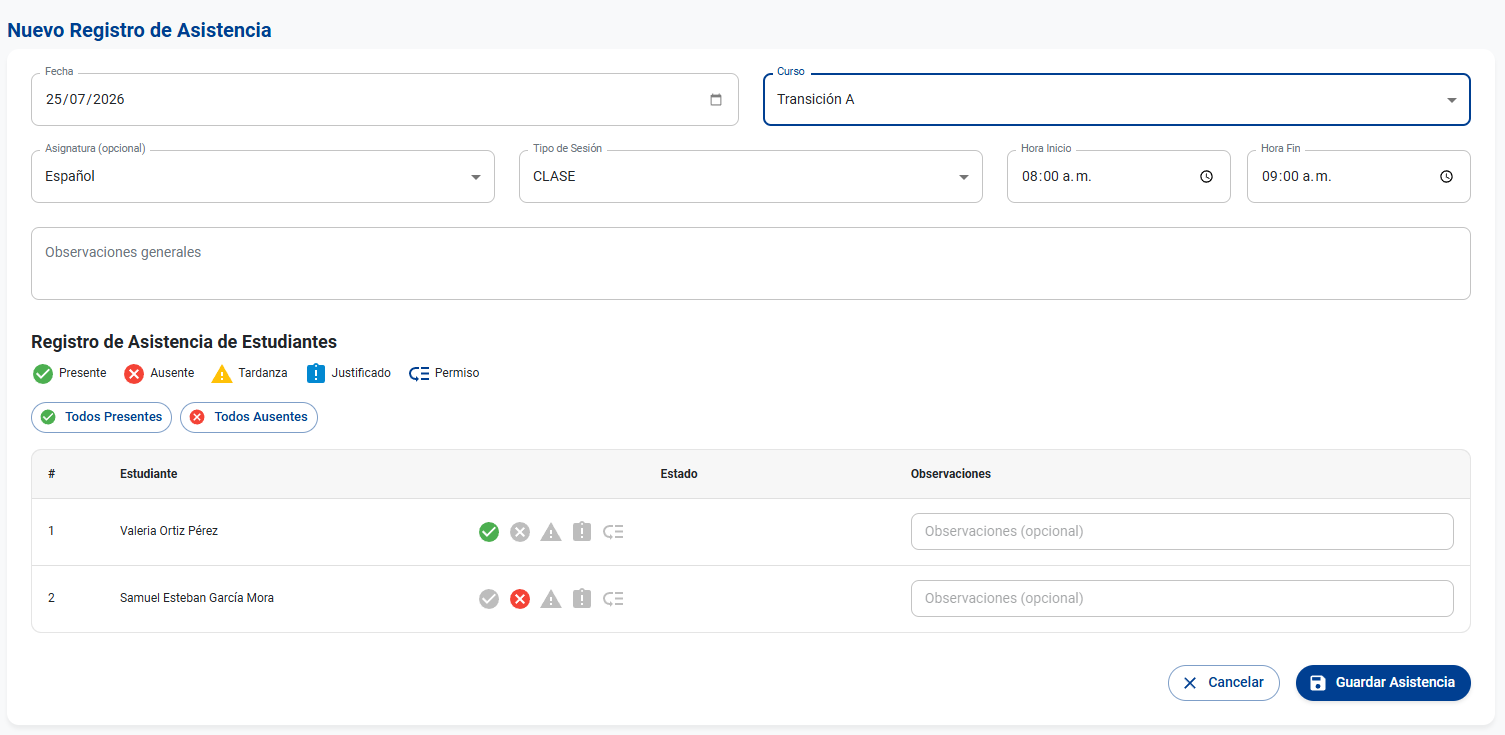Click the Nuevo Registro de Asistencia heading
Screen dimensions: 1505x735
139,30
